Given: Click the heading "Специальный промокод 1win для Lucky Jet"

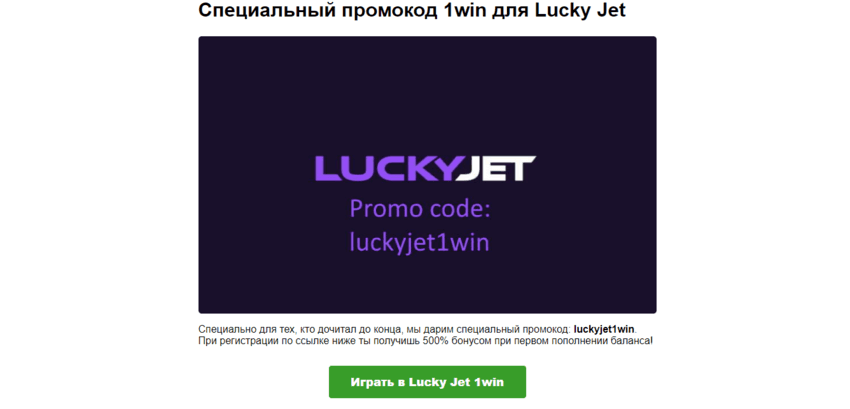Looking at the screenshot, I should coord(412,10).
